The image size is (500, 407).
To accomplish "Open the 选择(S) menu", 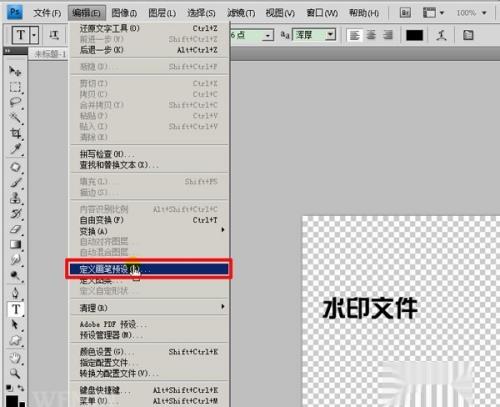I will pyautogui.click(x=201, y=13).
